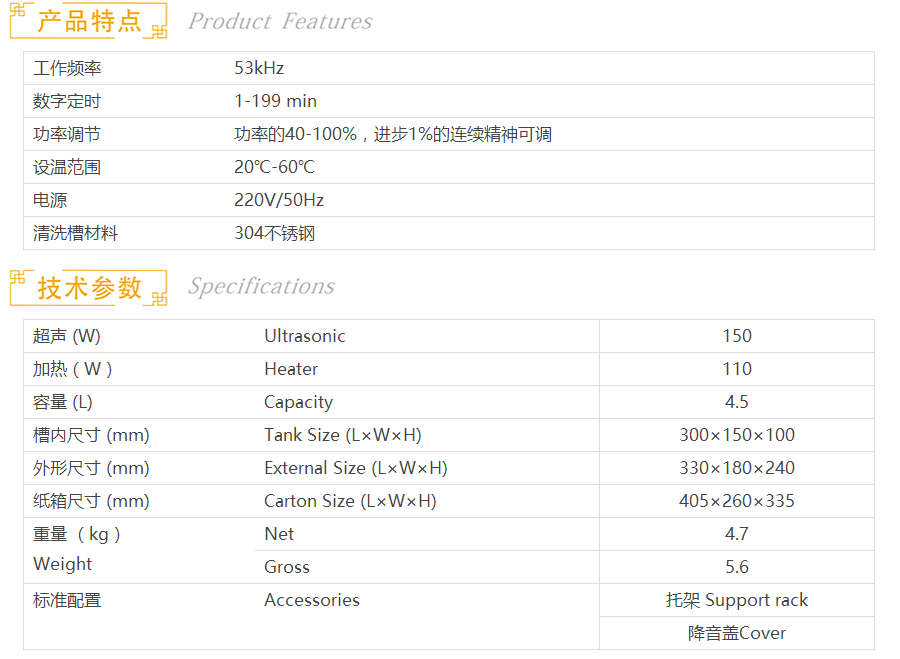Select the Ultrasonic power value 150
Viewport: 900px width, 659px height.
(x=737, y=336)
